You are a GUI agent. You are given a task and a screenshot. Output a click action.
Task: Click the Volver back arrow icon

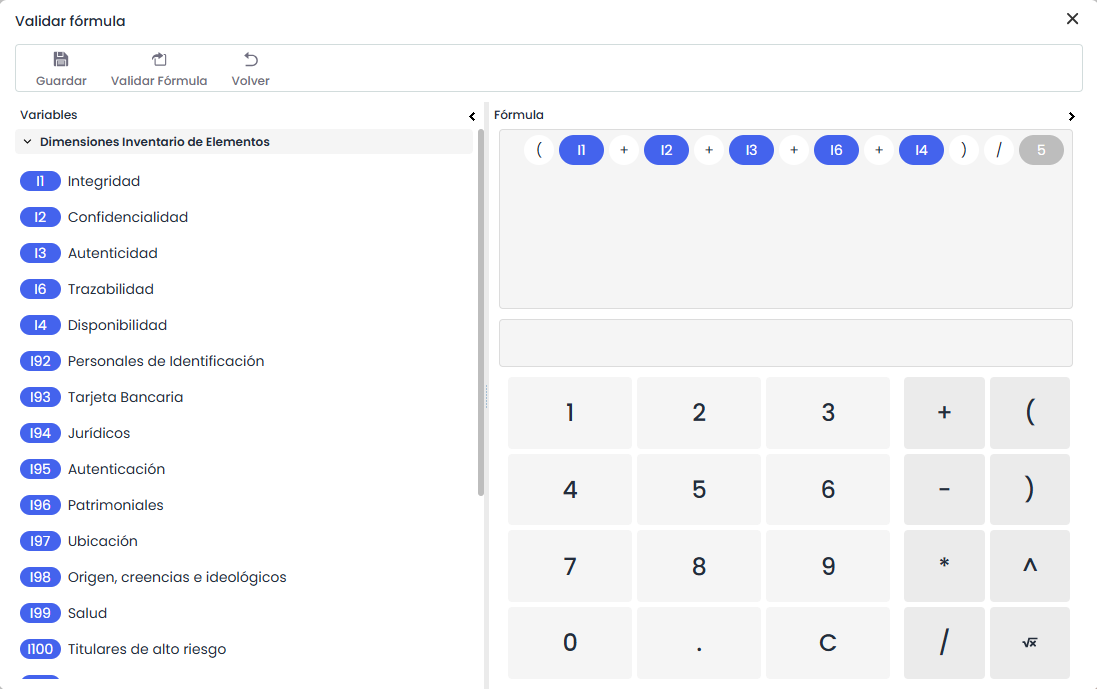point(250,60)
